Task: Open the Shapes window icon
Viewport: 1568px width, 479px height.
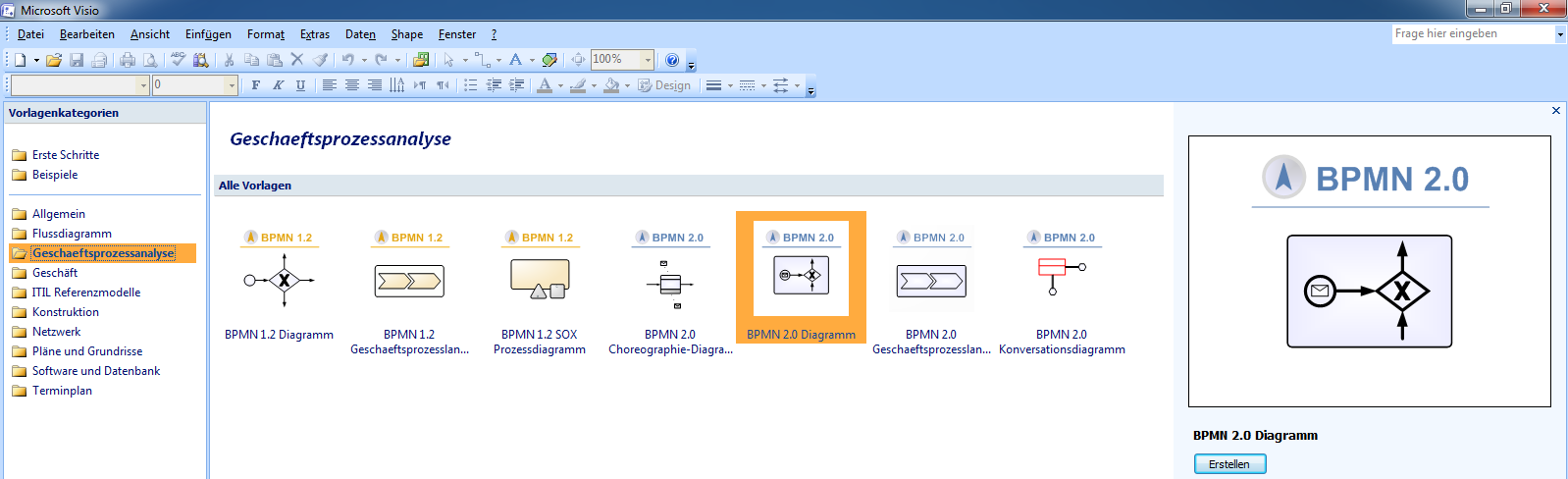Action: click(421, 60)
